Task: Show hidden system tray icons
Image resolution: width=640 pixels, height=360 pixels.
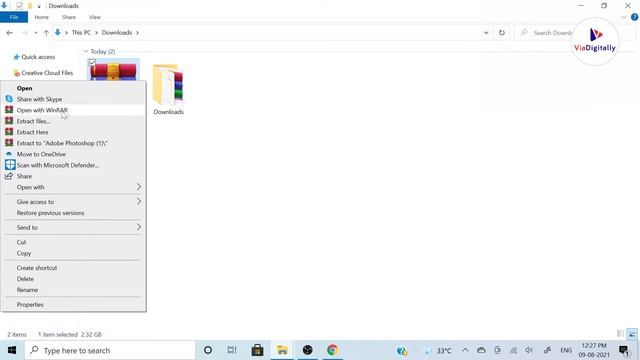Action: (x=465, y=350)
